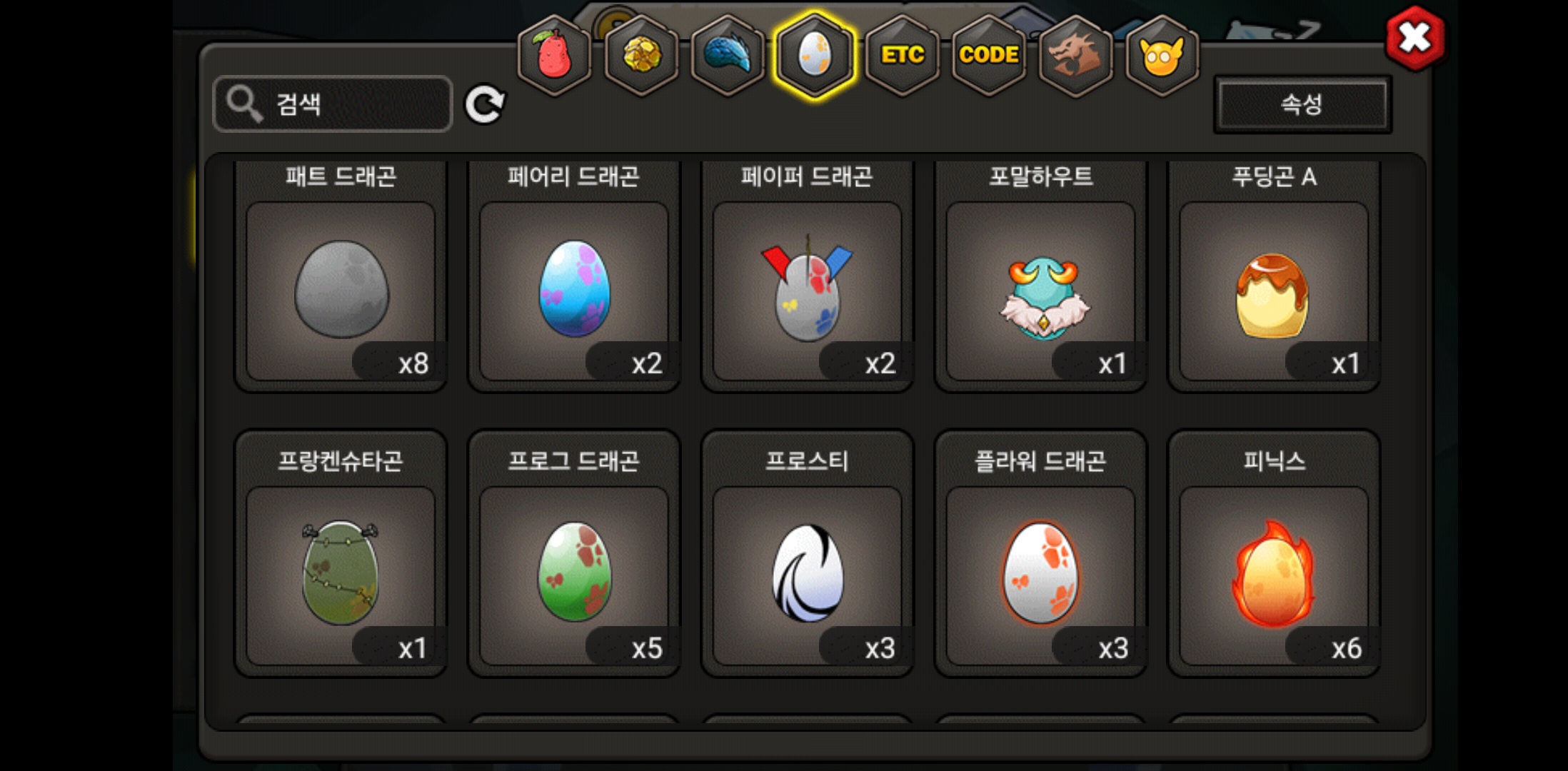Select the 프랑켄슈타곤 stitched green egg

pos(341,554)
